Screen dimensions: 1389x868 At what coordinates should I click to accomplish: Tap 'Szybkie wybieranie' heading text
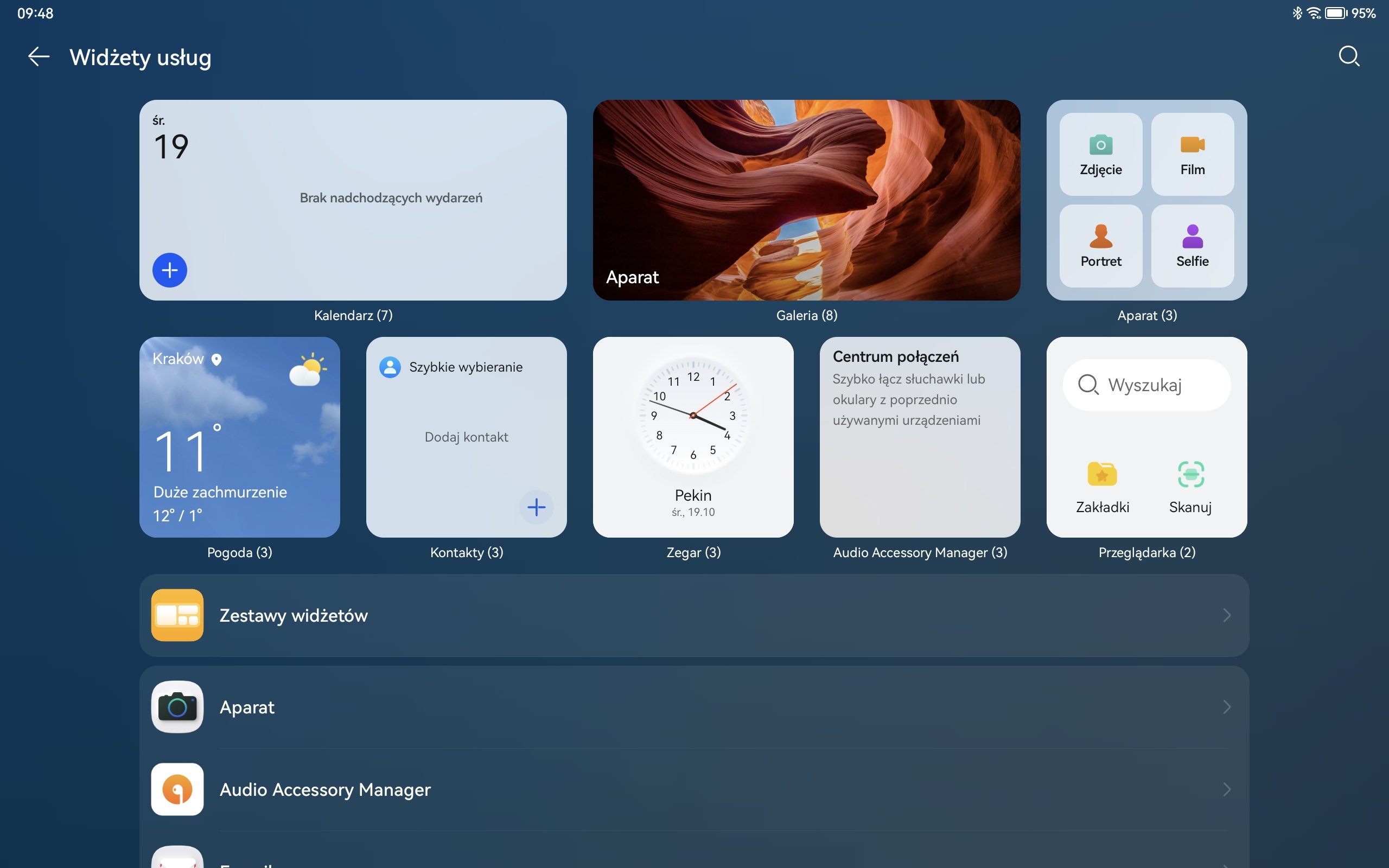coord(466,367)
